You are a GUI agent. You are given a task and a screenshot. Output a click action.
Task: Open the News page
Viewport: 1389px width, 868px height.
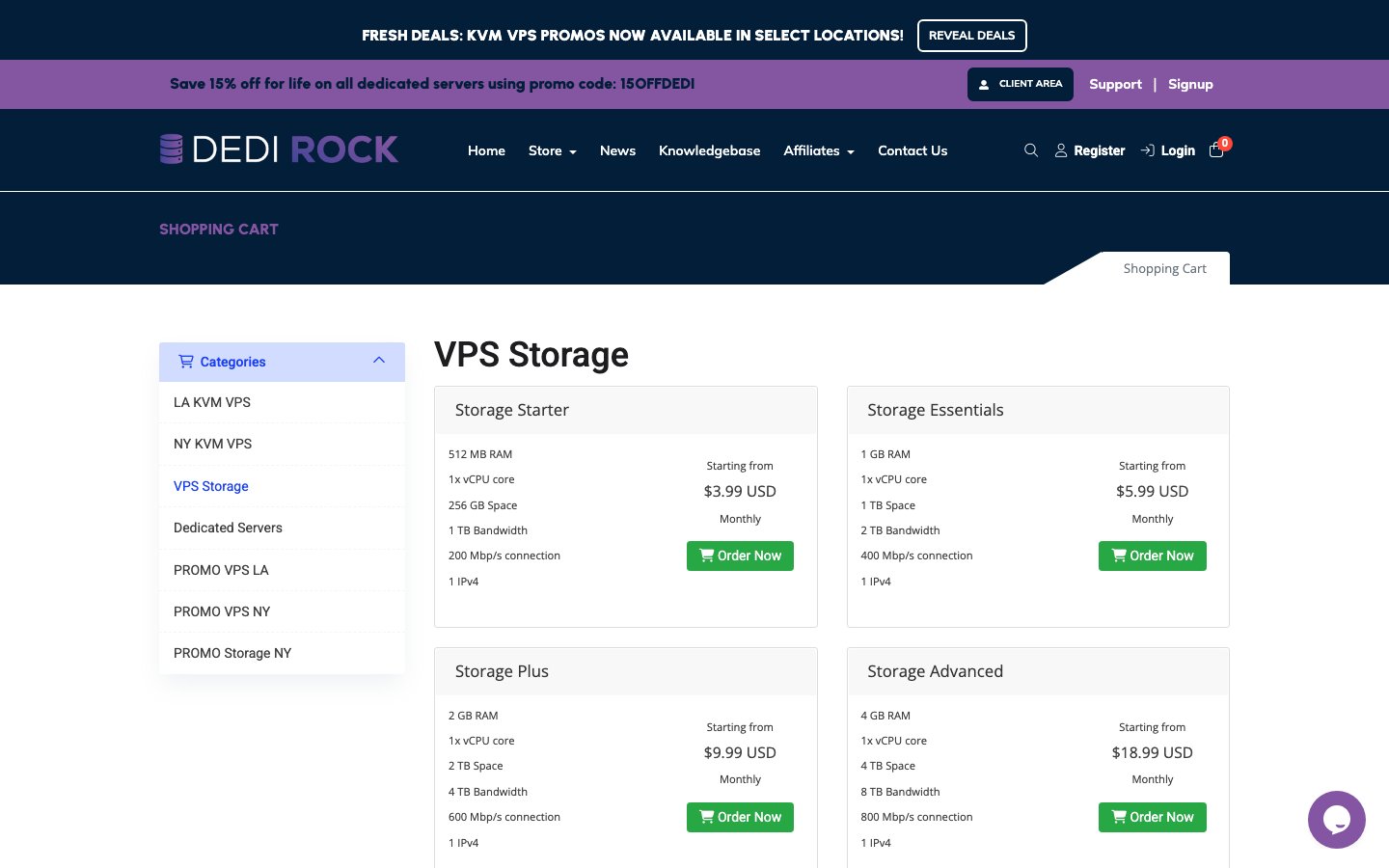coord(617,150)
